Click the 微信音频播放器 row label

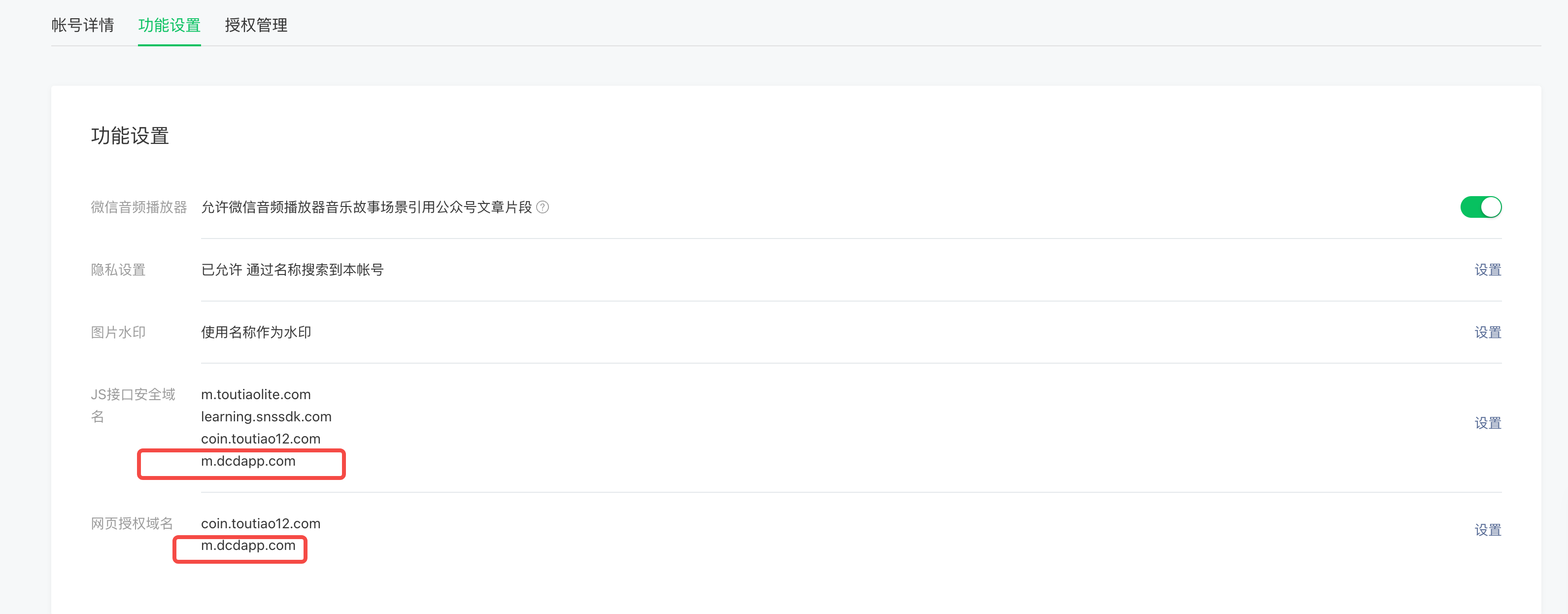pos(139,207)
